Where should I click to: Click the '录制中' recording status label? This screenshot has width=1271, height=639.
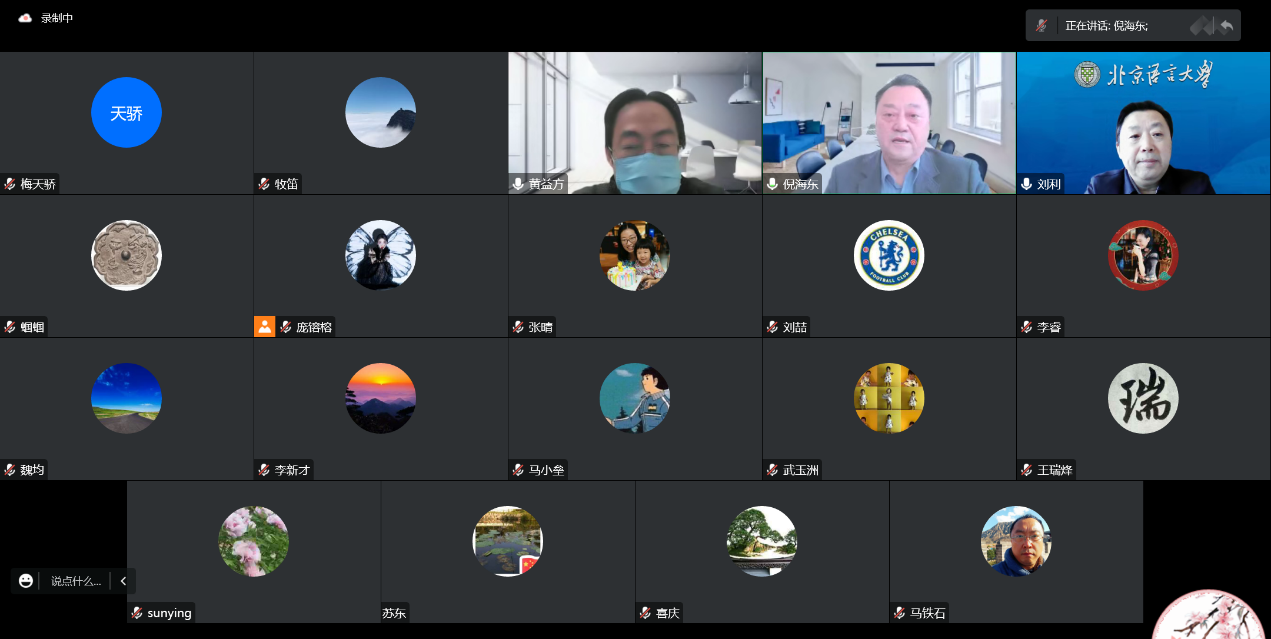click(x=57, y=18)
